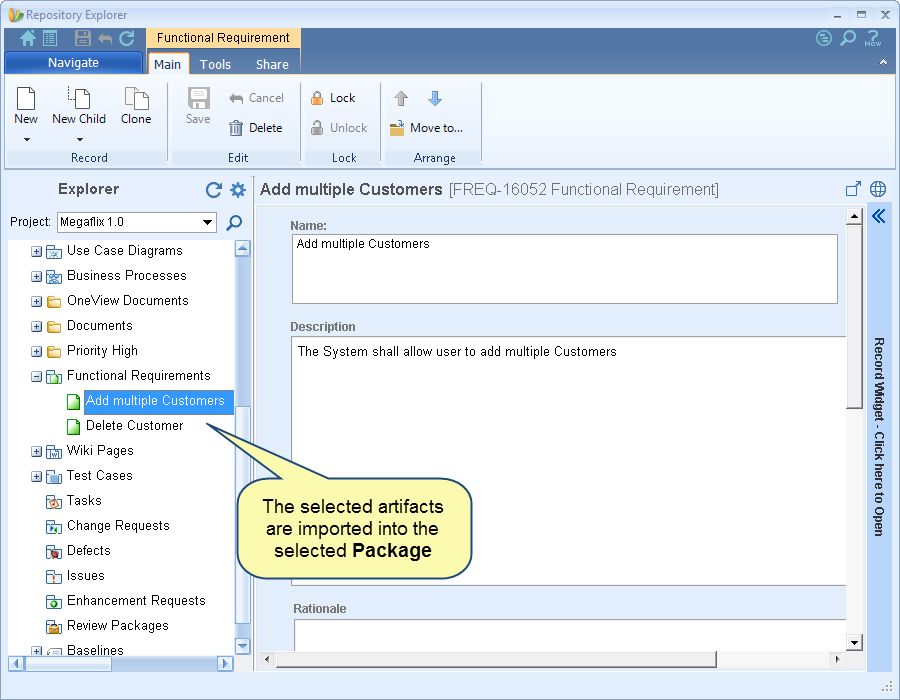Collapse the ribbon with the up chevron

click(x=883, y=62)
